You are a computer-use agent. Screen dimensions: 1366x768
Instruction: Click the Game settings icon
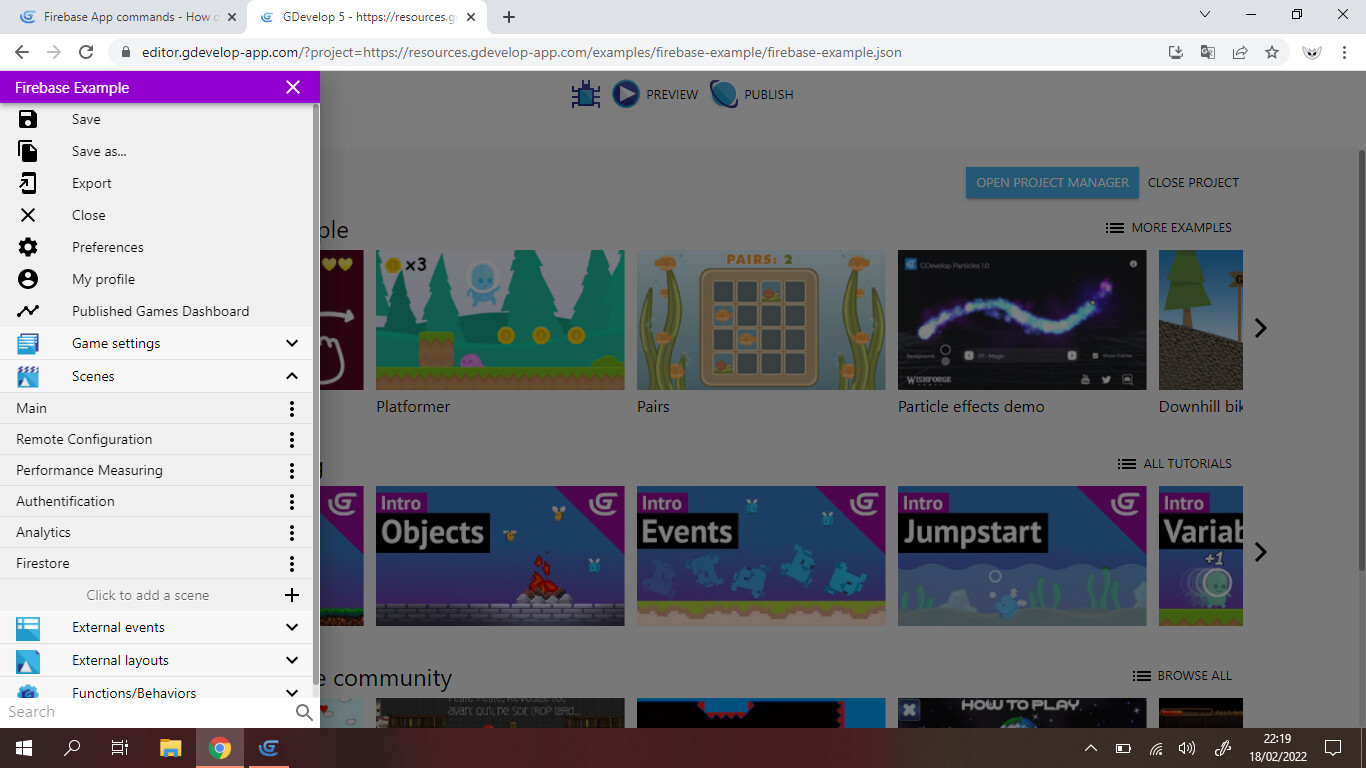pos(28,343)
